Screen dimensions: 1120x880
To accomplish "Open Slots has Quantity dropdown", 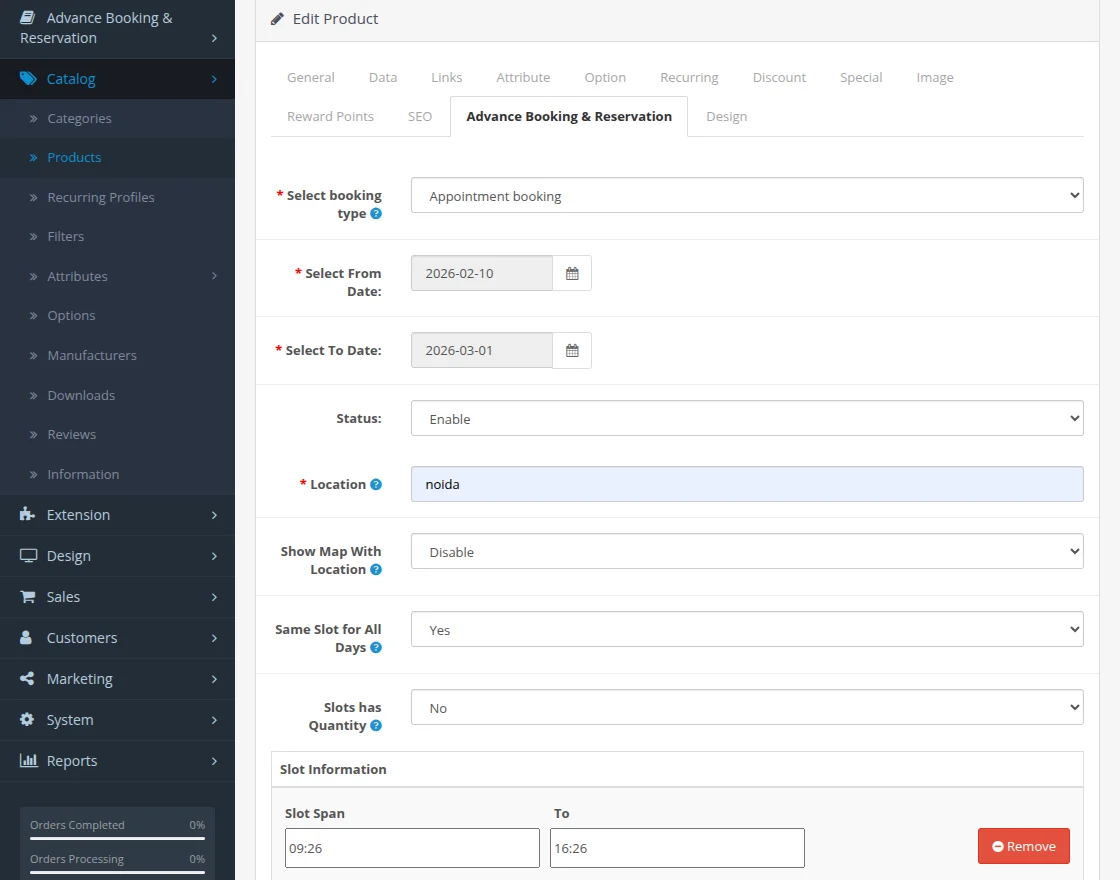I will click(x=746, y=708).
